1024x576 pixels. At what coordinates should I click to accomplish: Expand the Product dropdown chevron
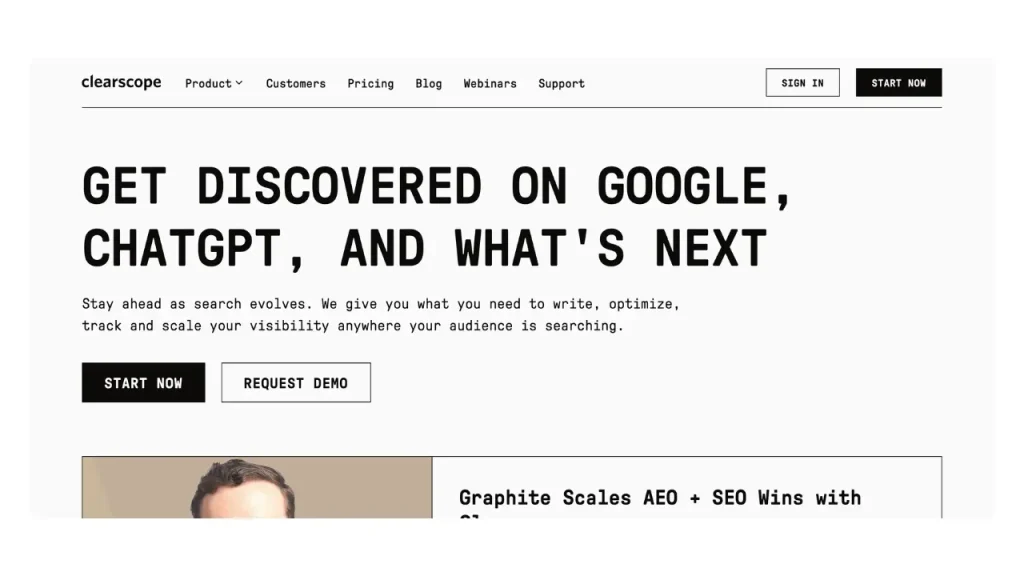click(x=239, y=83)
